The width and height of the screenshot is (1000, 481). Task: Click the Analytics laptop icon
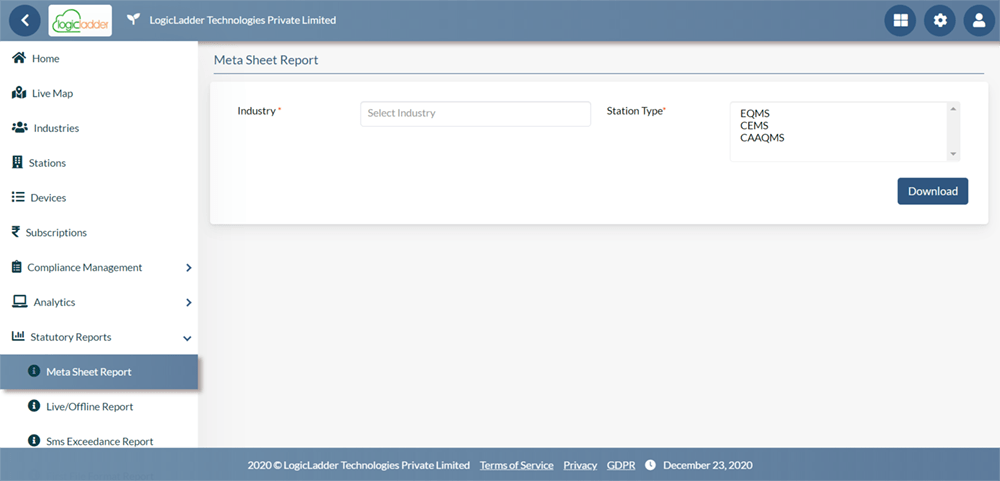[20, 302]
